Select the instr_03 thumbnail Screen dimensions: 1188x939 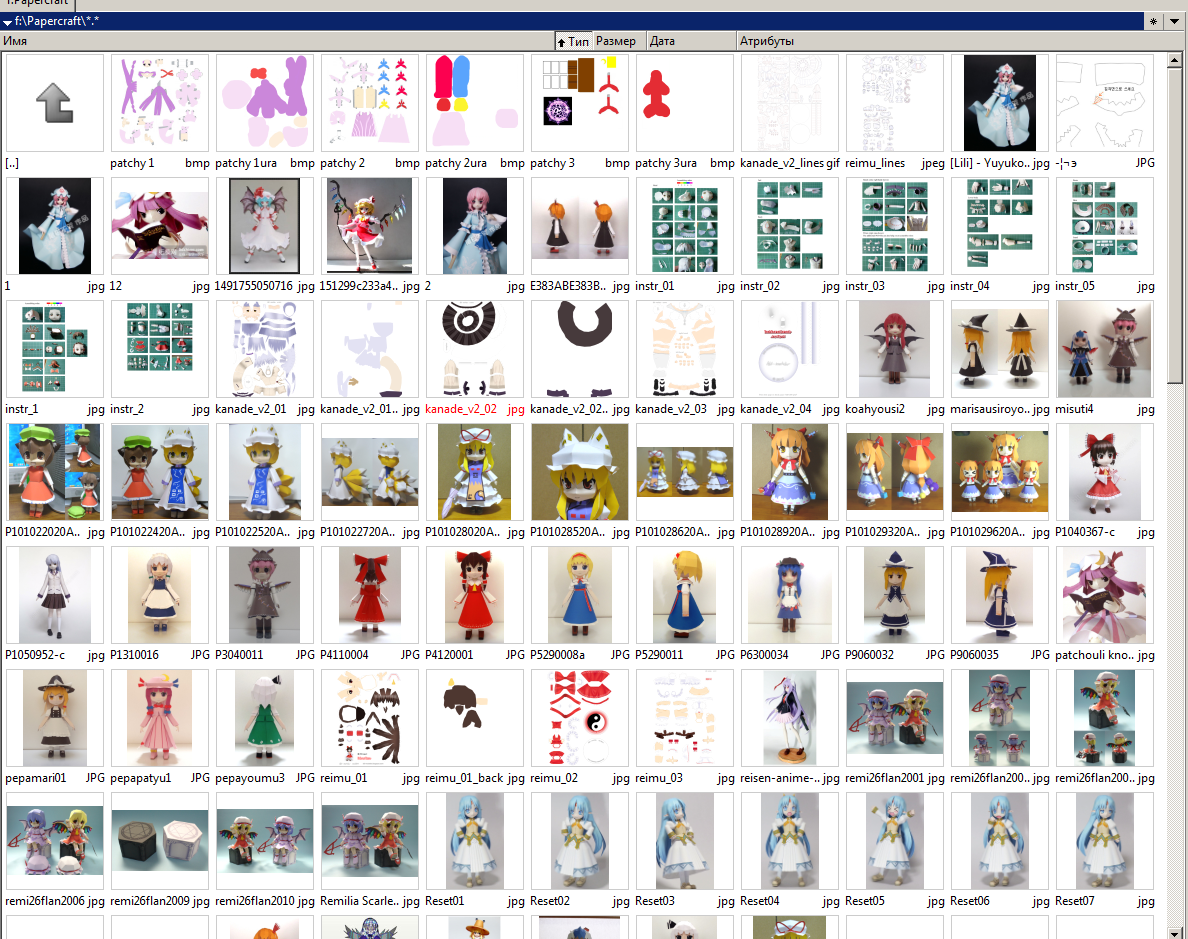(895, 226)
